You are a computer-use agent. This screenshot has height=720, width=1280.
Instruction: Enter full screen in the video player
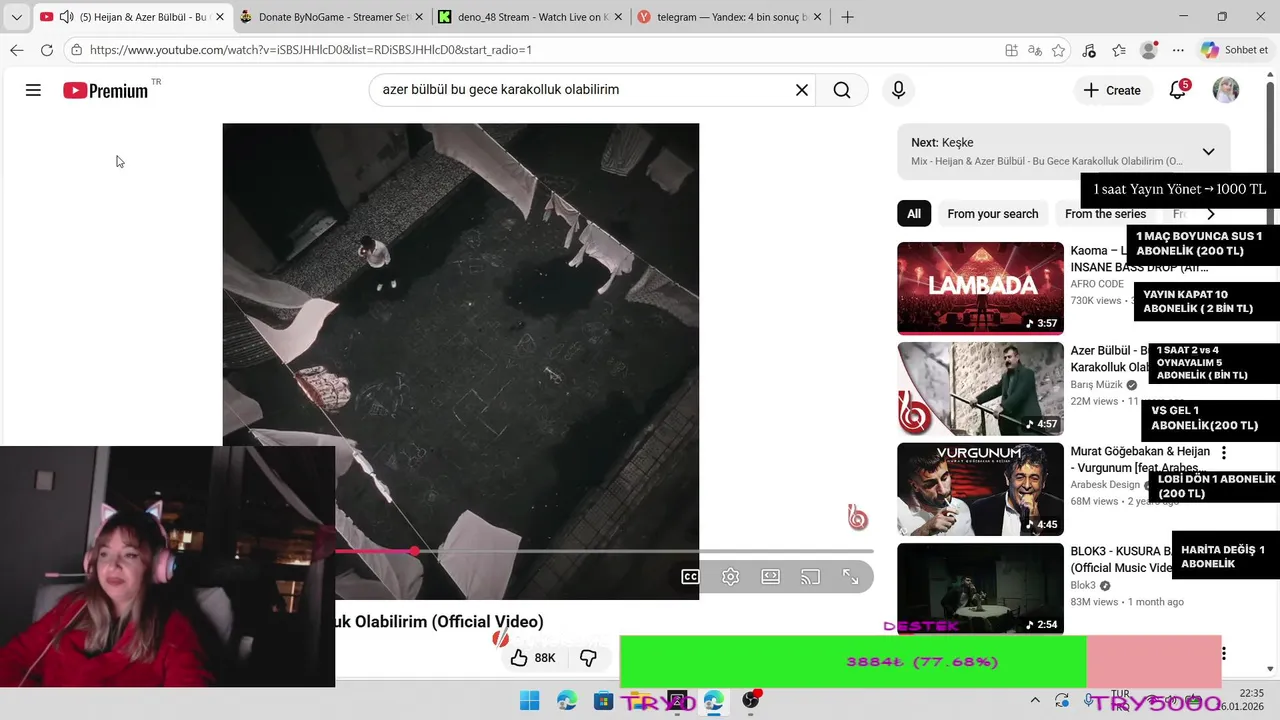851,577
